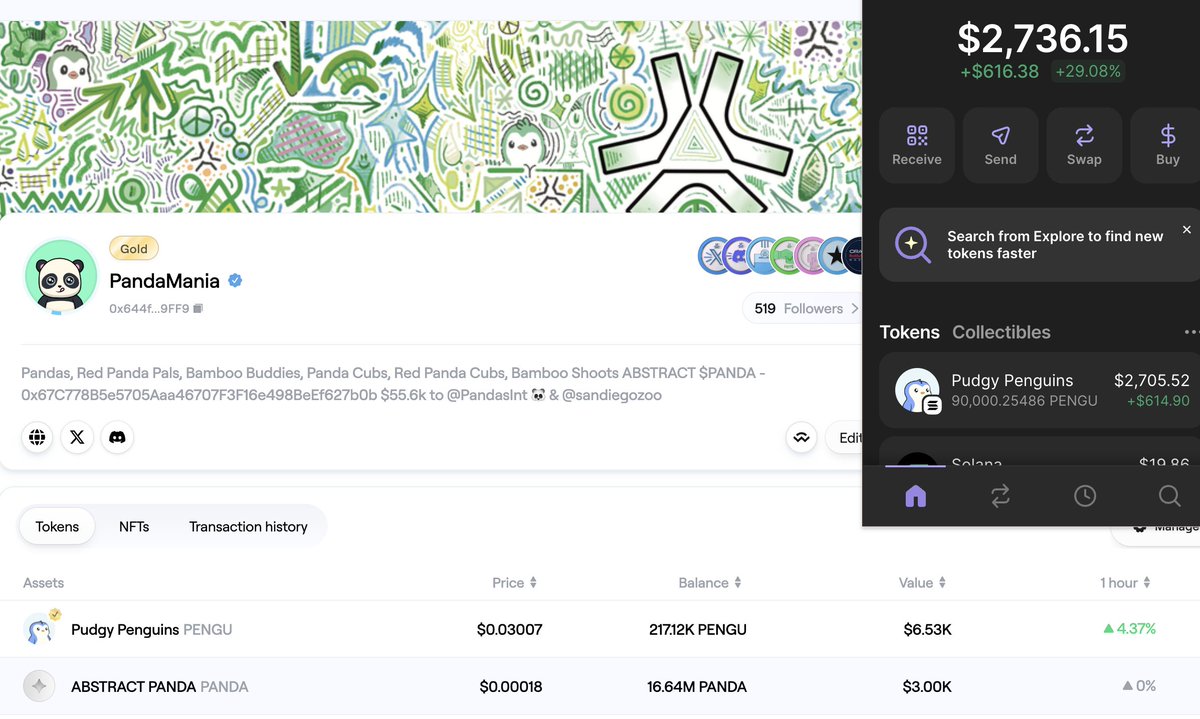The width and height of the screenshot is (1200, 719).
Task: Click the 16.64M PANDA balance
Action: click(697, 686)
